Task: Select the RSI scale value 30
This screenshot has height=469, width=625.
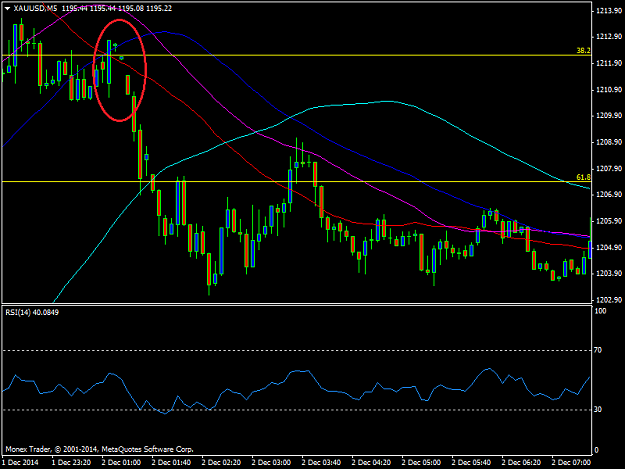Action: pos(598,409)
